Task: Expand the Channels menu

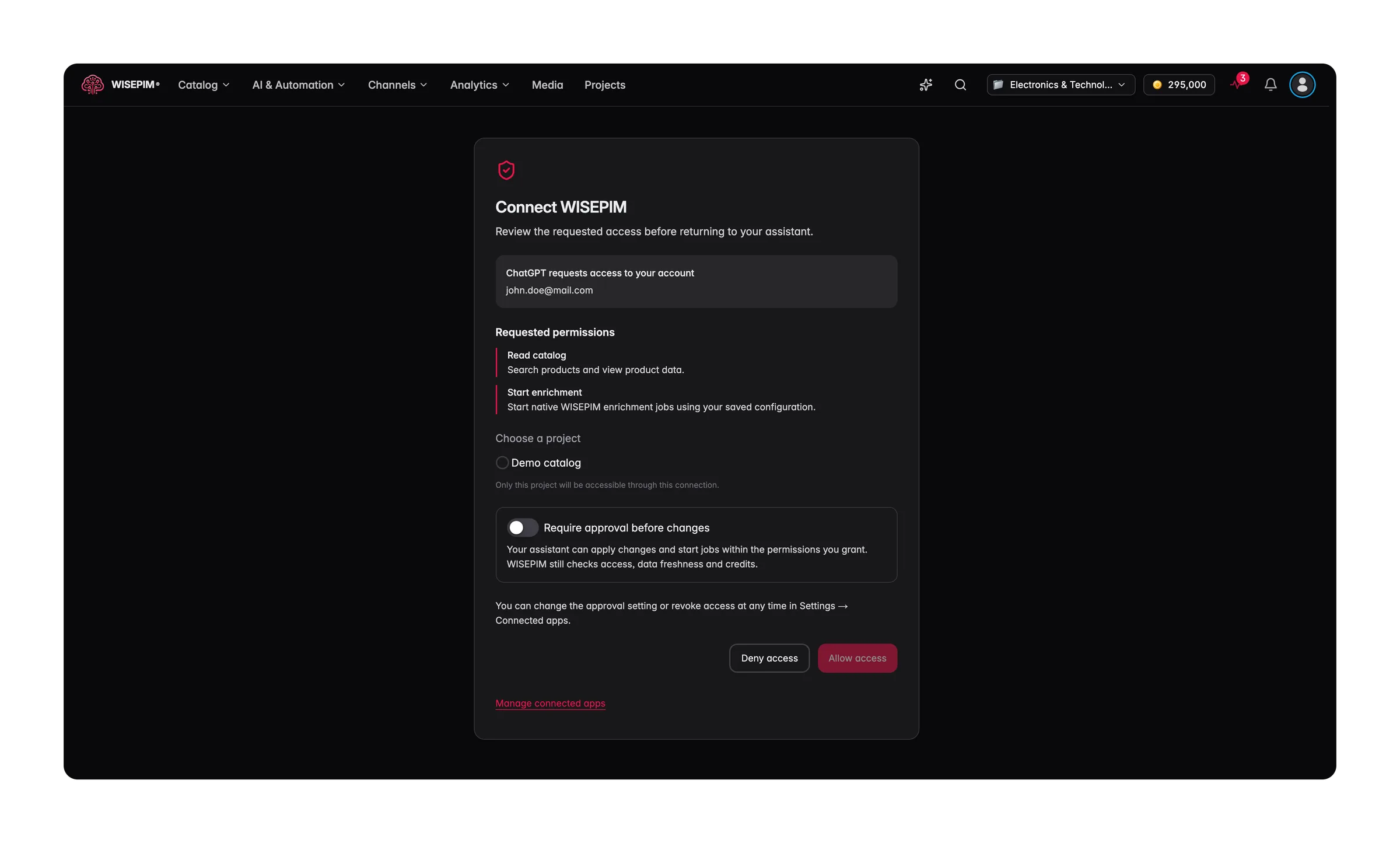Action: click(x=397, y=85)
